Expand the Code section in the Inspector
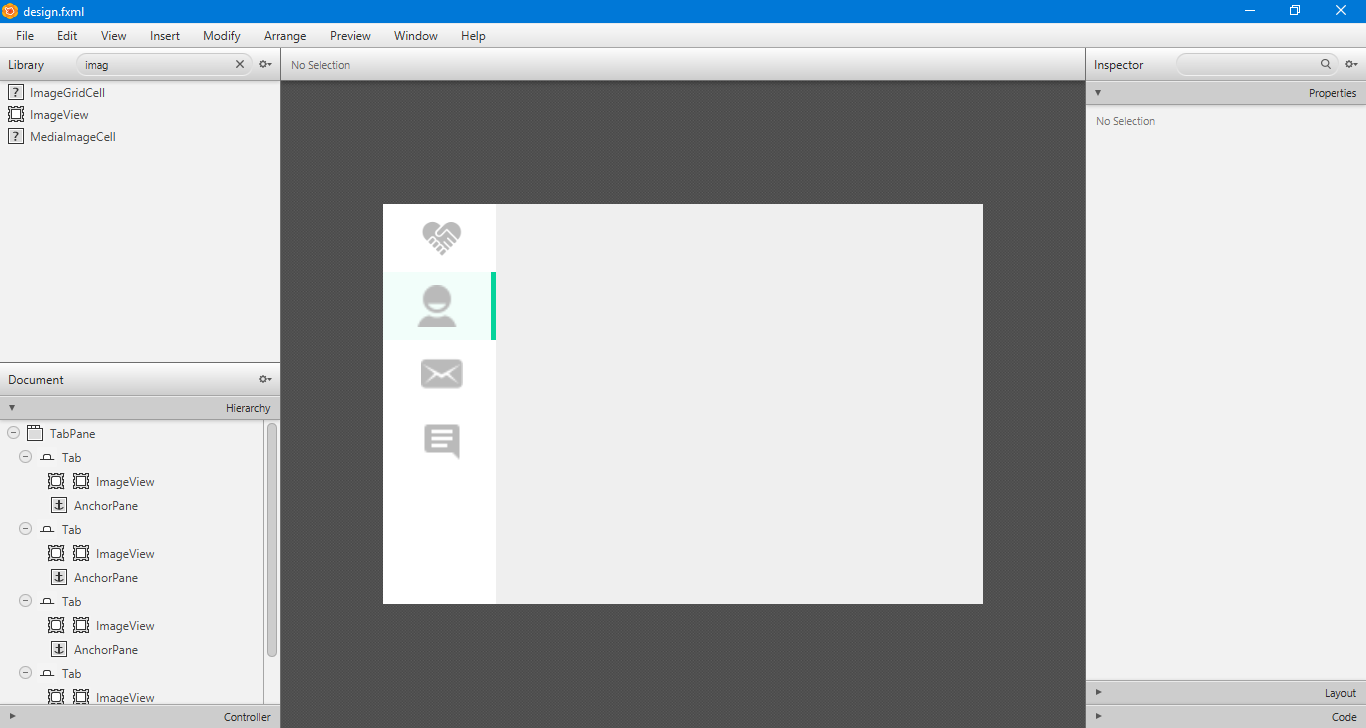This screenshot has height=728, width=1366. point(1098,716)
